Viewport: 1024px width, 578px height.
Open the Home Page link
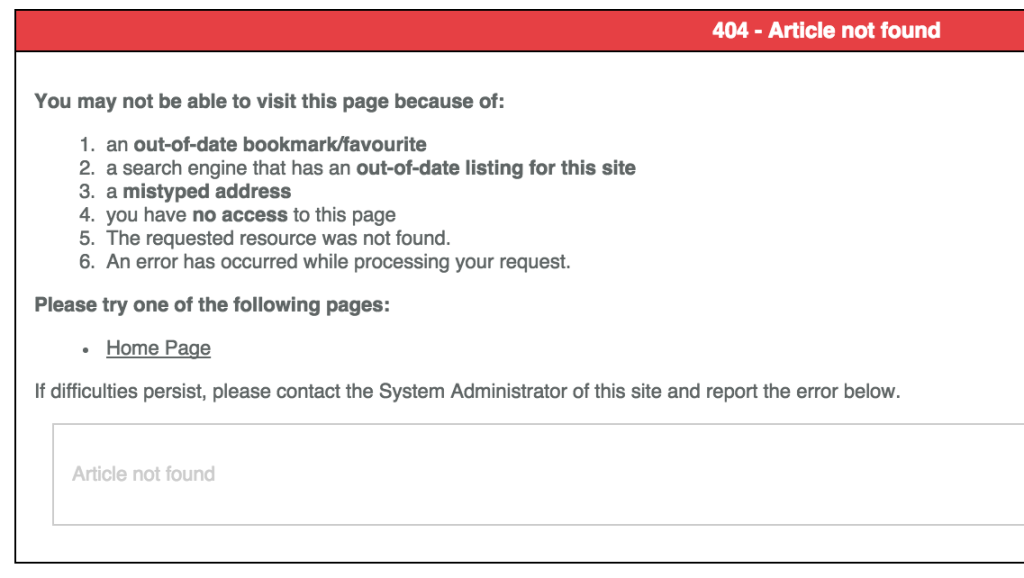[x=158, y=348]
